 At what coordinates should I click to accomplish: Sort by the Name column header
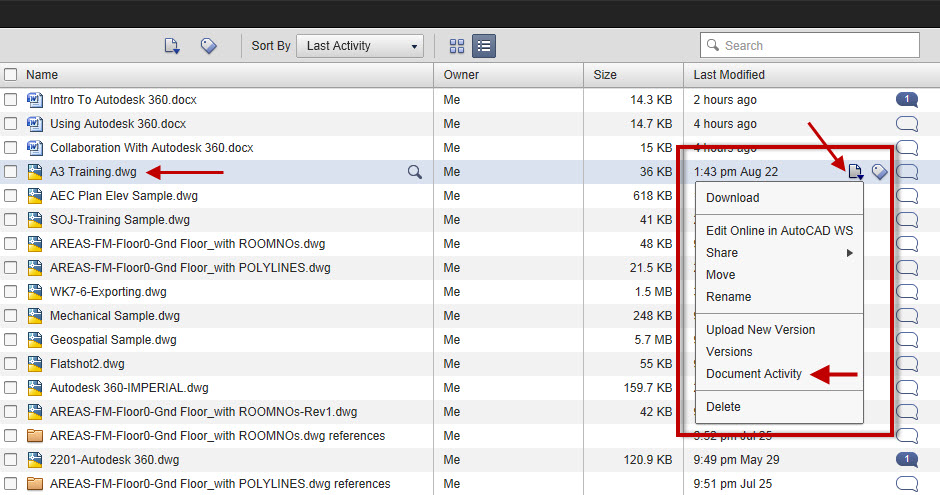click(42, 75)
